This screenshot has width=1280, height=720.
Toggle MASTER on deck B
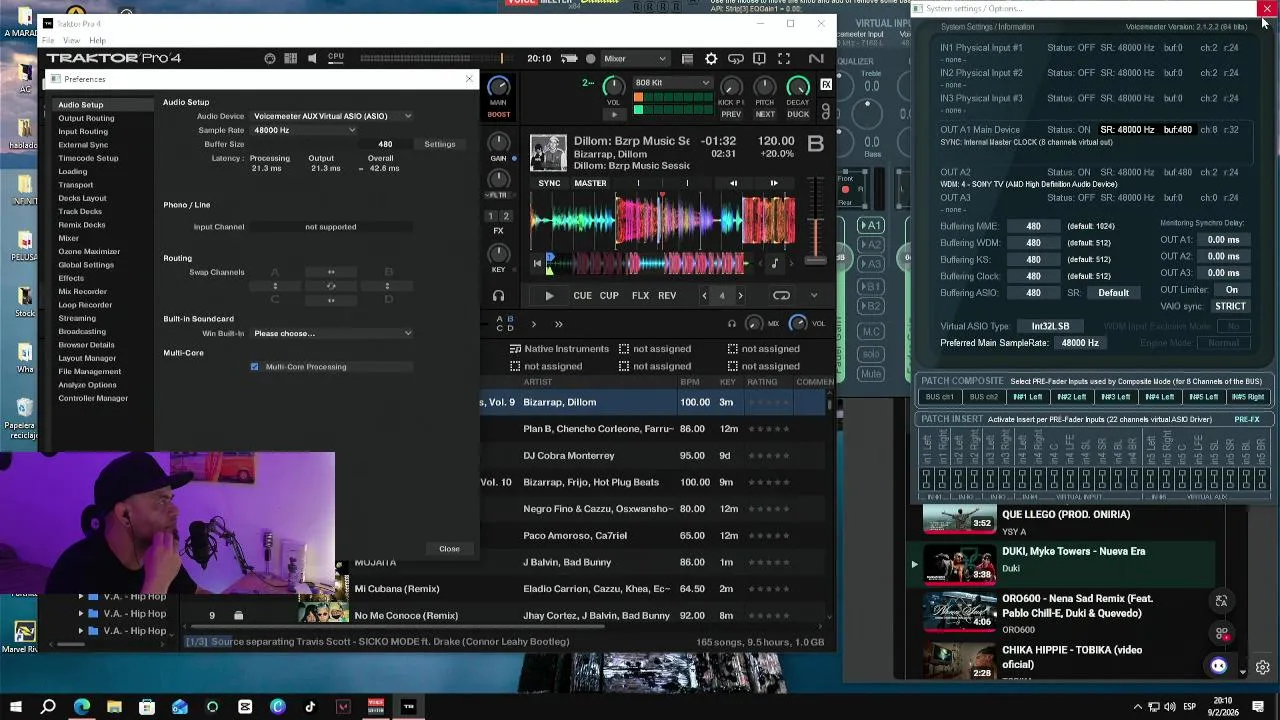click(x=590, y=183)
